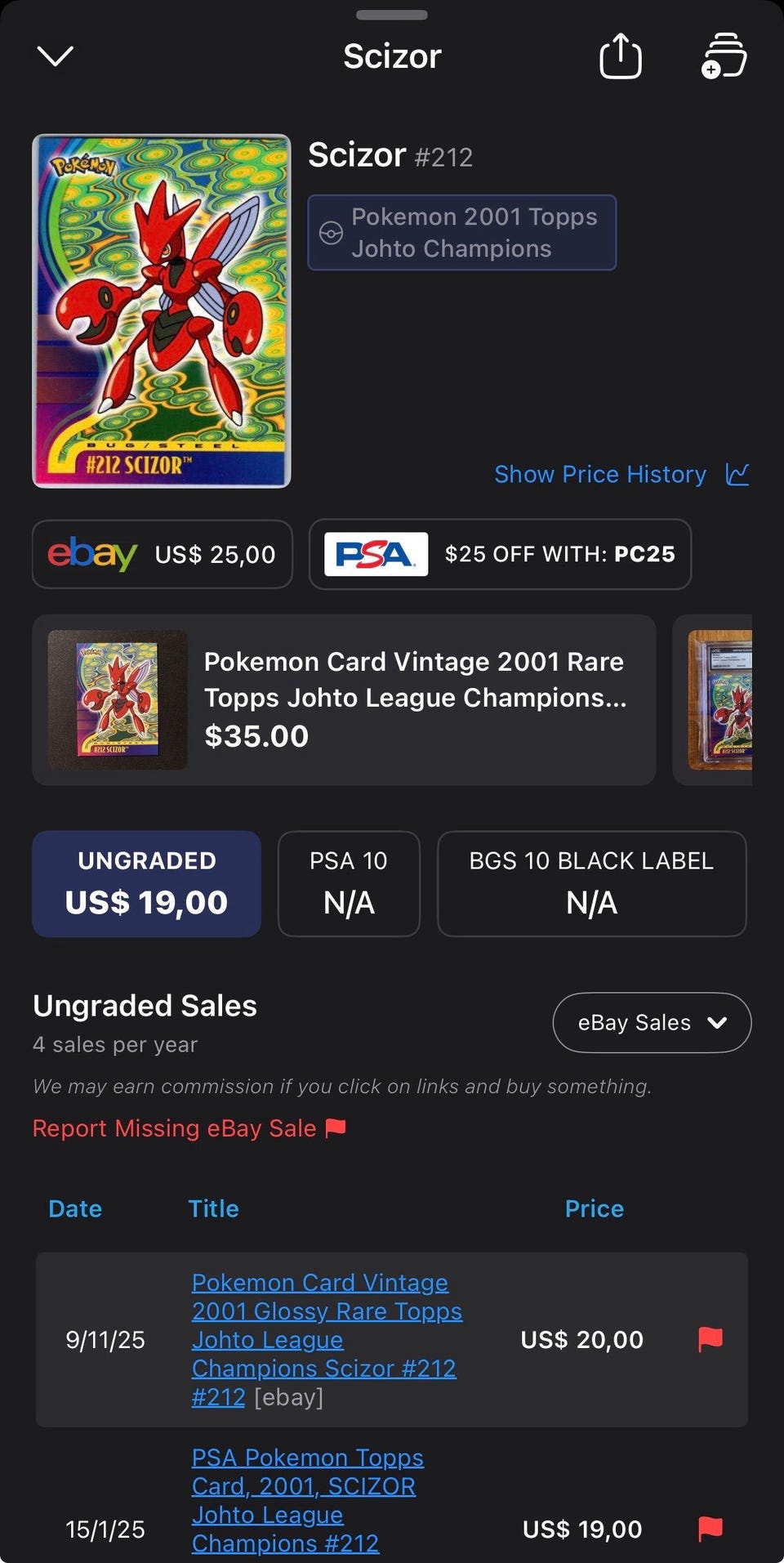Flag the 15/1/25 sale for US$ 19,00
This screenshot has width=784, height=1563.
tap(710, 1528)
